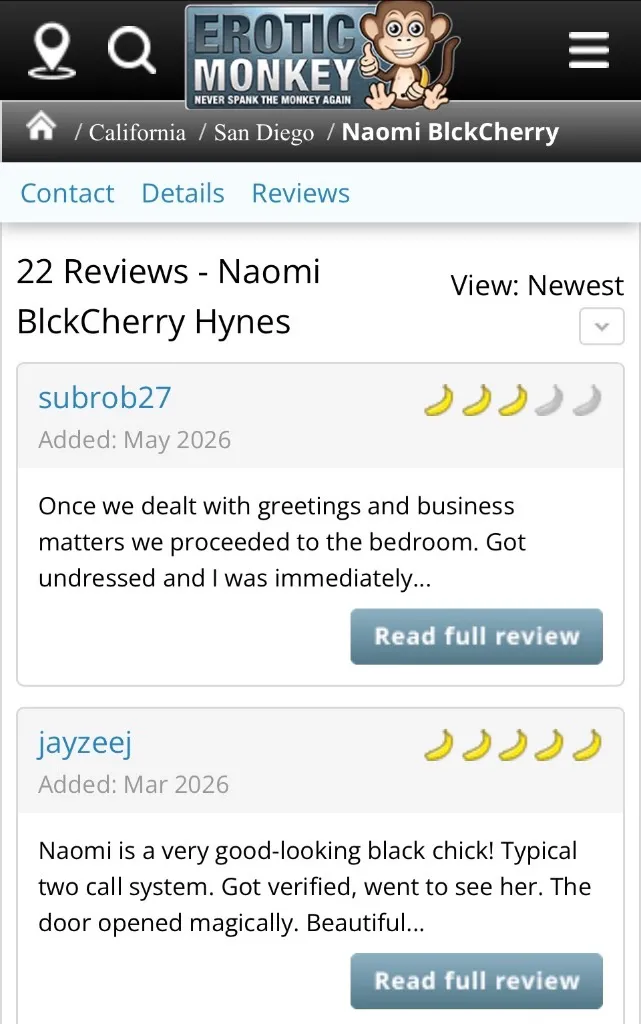Viewport: 641px width, 1024px height.
Task: Switch to the Contact tab
Action: pyautogui.click(x=67, y=193)
